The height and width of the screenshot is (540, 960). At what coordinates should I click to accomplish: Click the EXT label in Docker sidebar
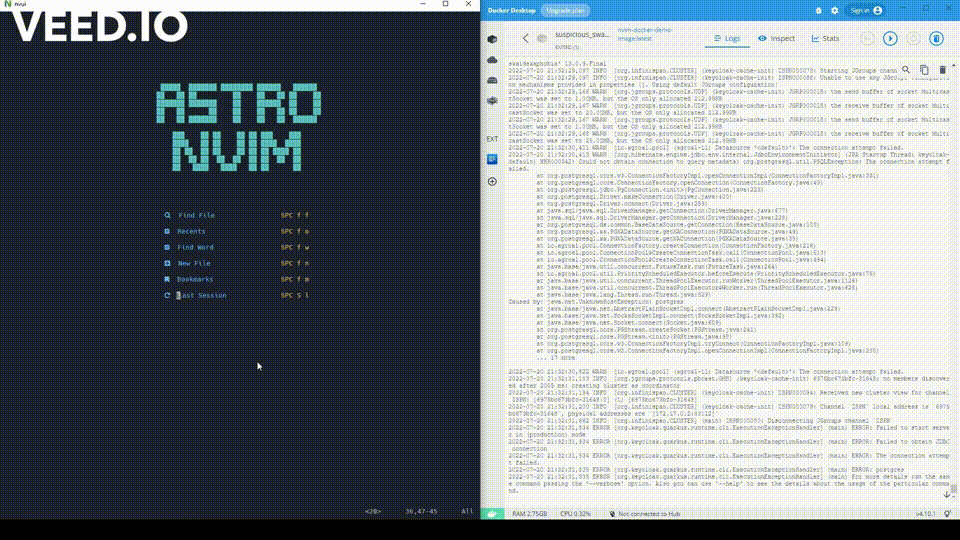point(492,139)
